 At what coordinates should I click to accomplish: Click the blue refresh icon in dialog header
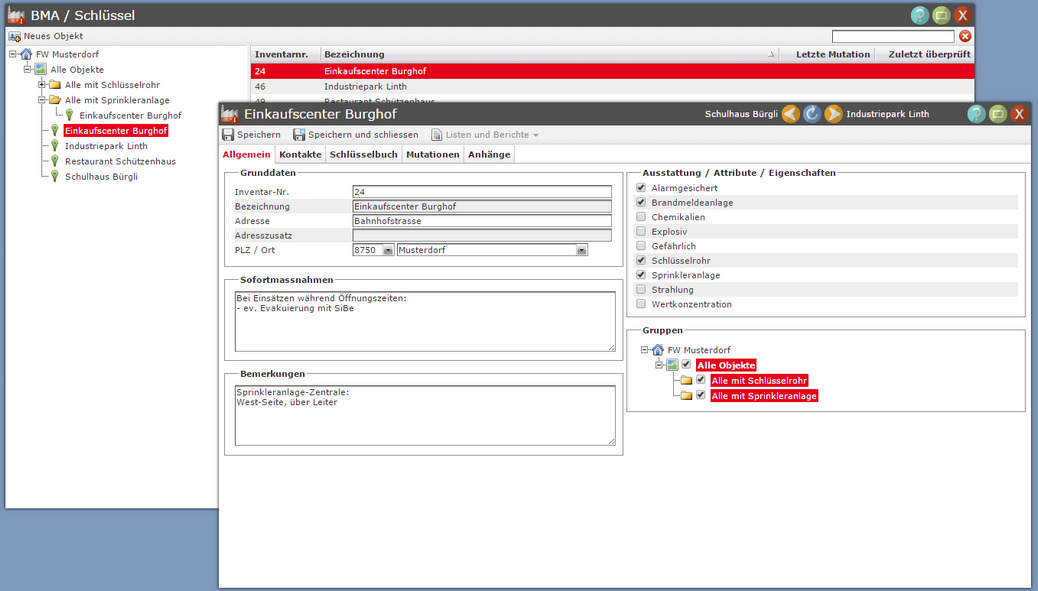(x=812, y=114)
